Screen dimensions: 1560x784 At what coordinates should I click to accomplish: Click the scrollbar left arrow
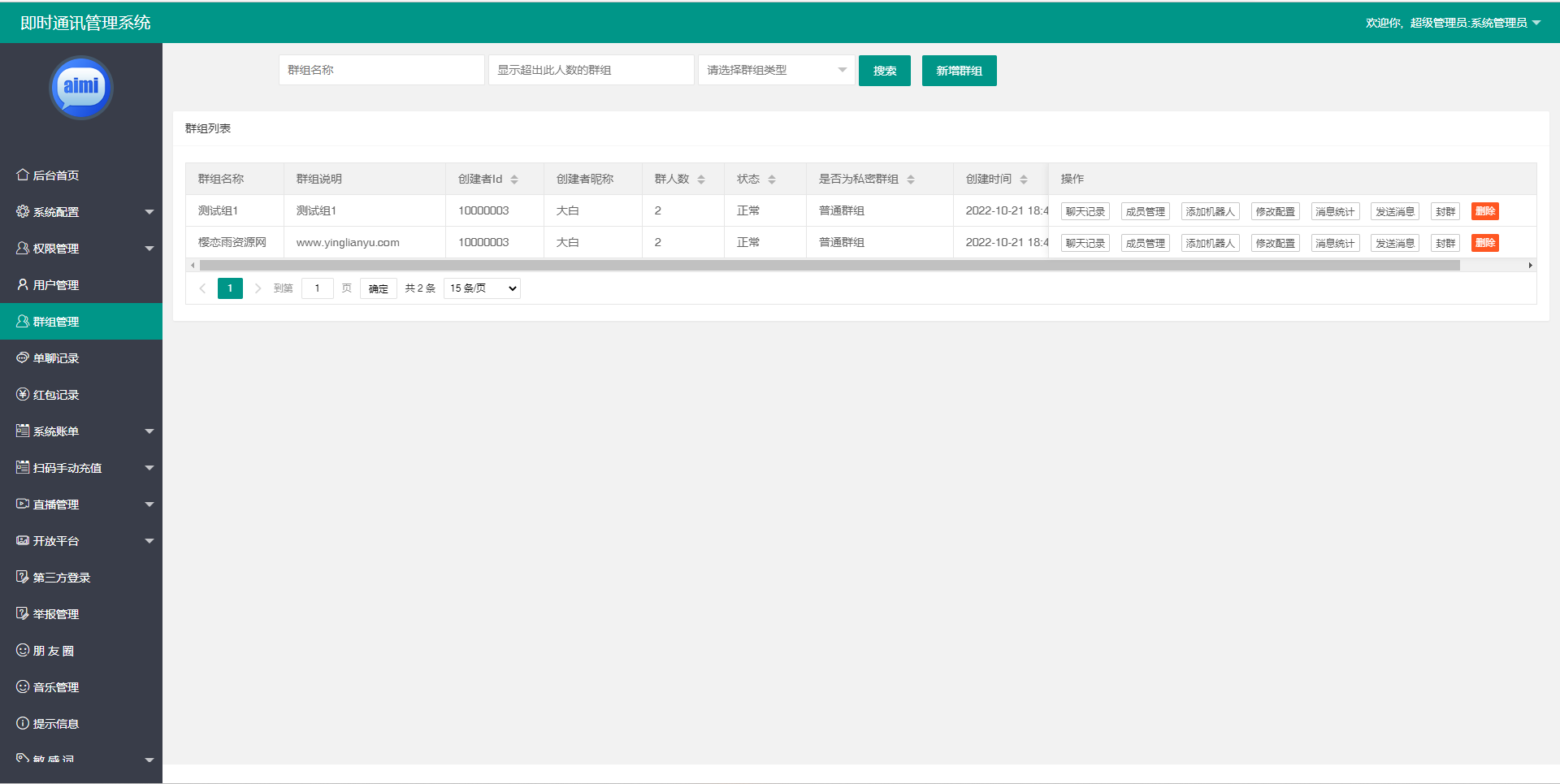193,265
